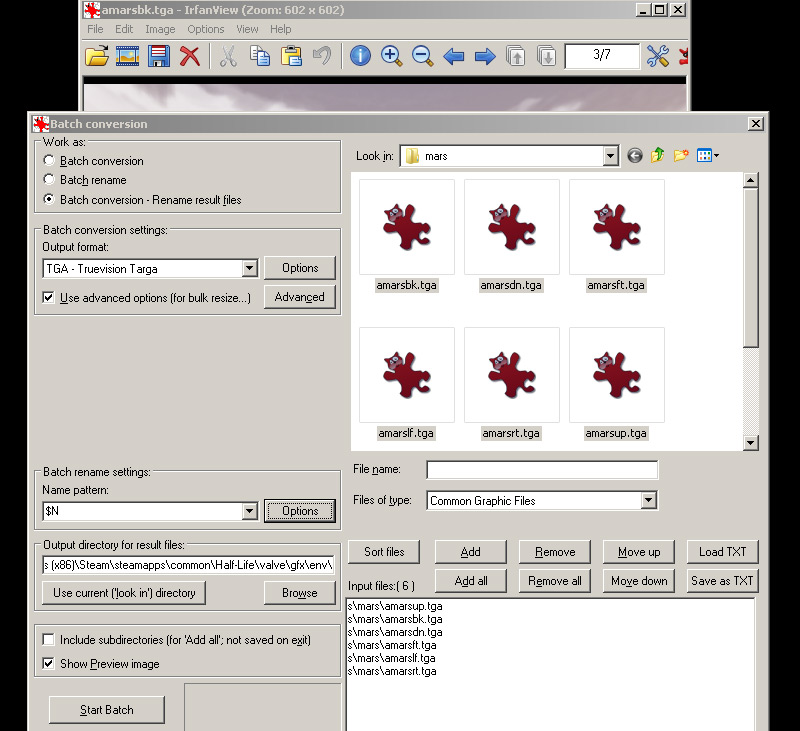Go up one folder level icon
Screen dimensions: 800x731
657,155
